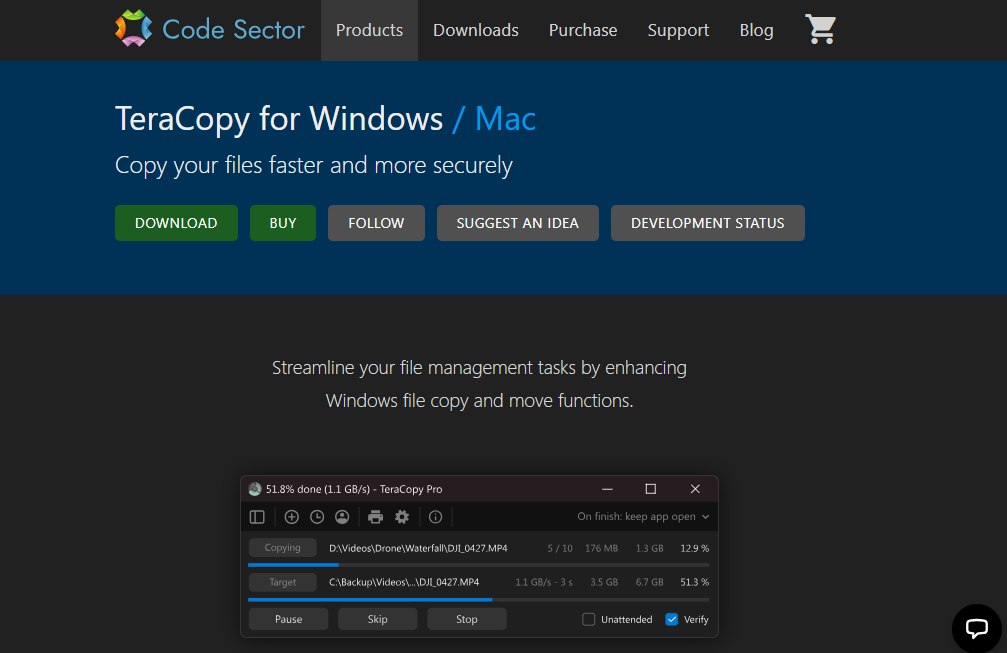Switch to the Mac version link
Screen dimensions: 1007x653
pyautogui.click(x=505, y=119)
